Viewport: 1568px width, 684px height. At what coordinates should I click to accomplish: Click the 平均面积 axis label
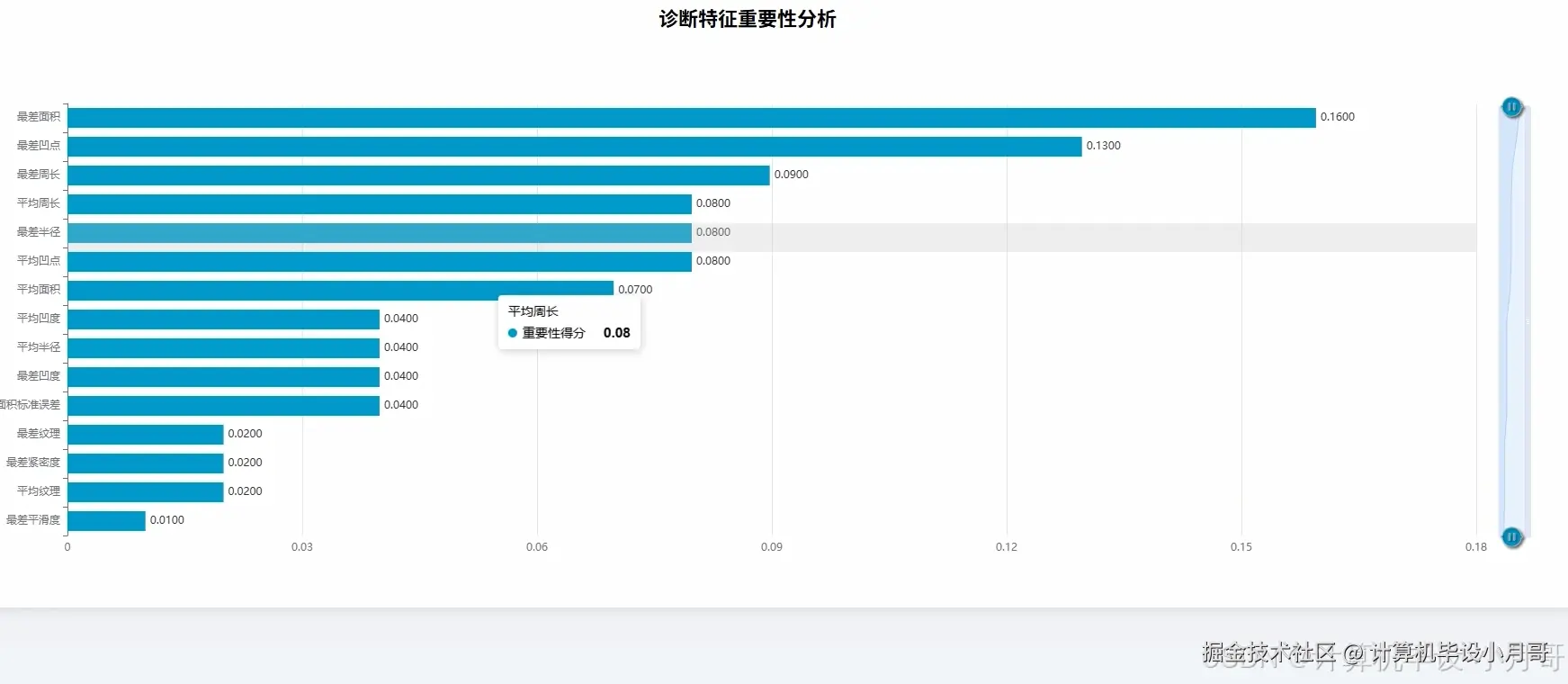coord(39,290)
